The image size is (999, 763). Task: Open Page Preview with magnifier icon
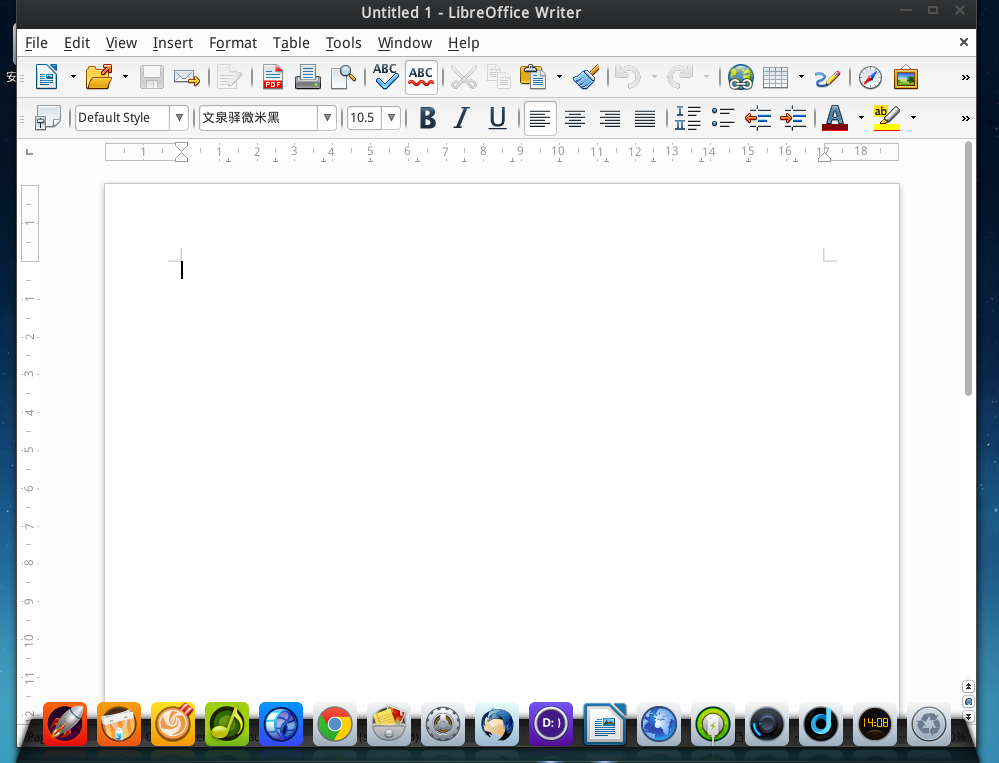(343, 77)
